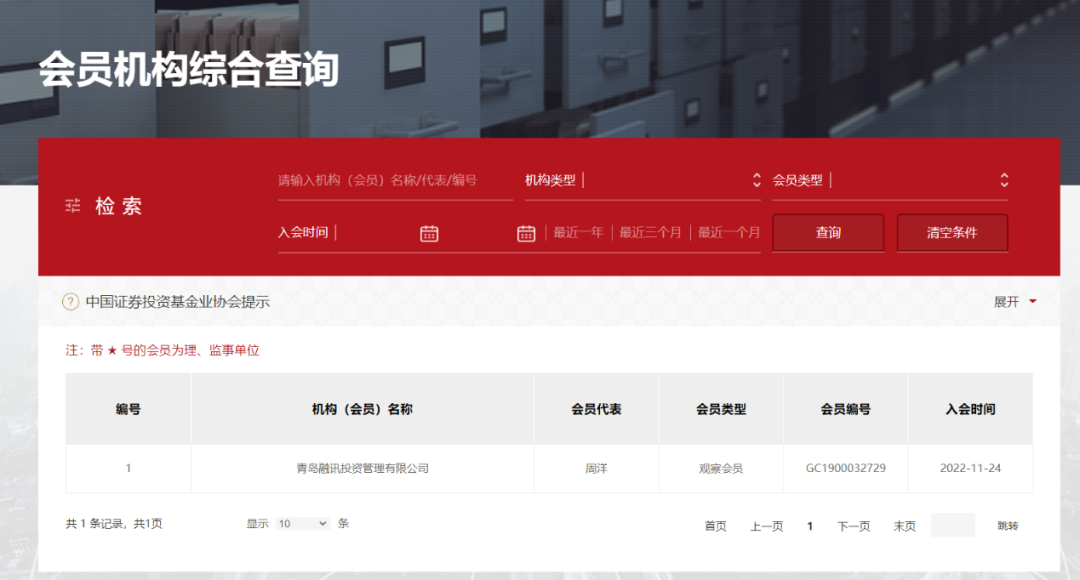Screen dimensions: 1080x580
Task: Switch to 下一页 in pagination
Action: click(x=853, y=524)
